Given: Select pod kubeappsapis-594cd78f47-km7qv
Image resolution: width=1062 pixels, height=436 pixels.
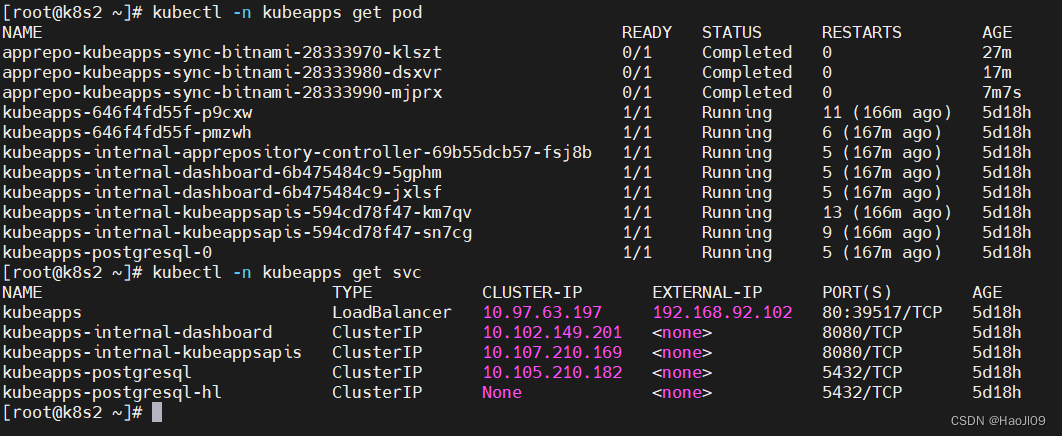Looking at the screenshot, I should pos(237,213).
